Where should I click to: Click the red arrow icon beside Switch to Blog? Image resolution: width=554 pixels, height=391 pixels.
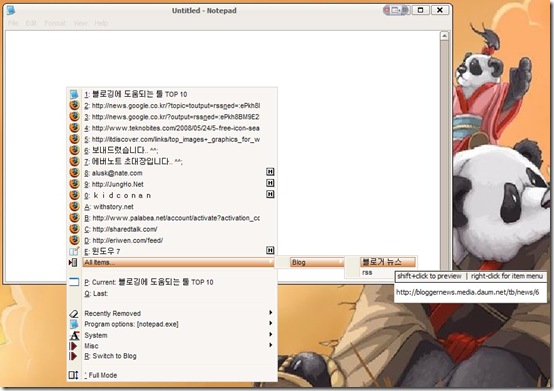click(x=73, y=356)
